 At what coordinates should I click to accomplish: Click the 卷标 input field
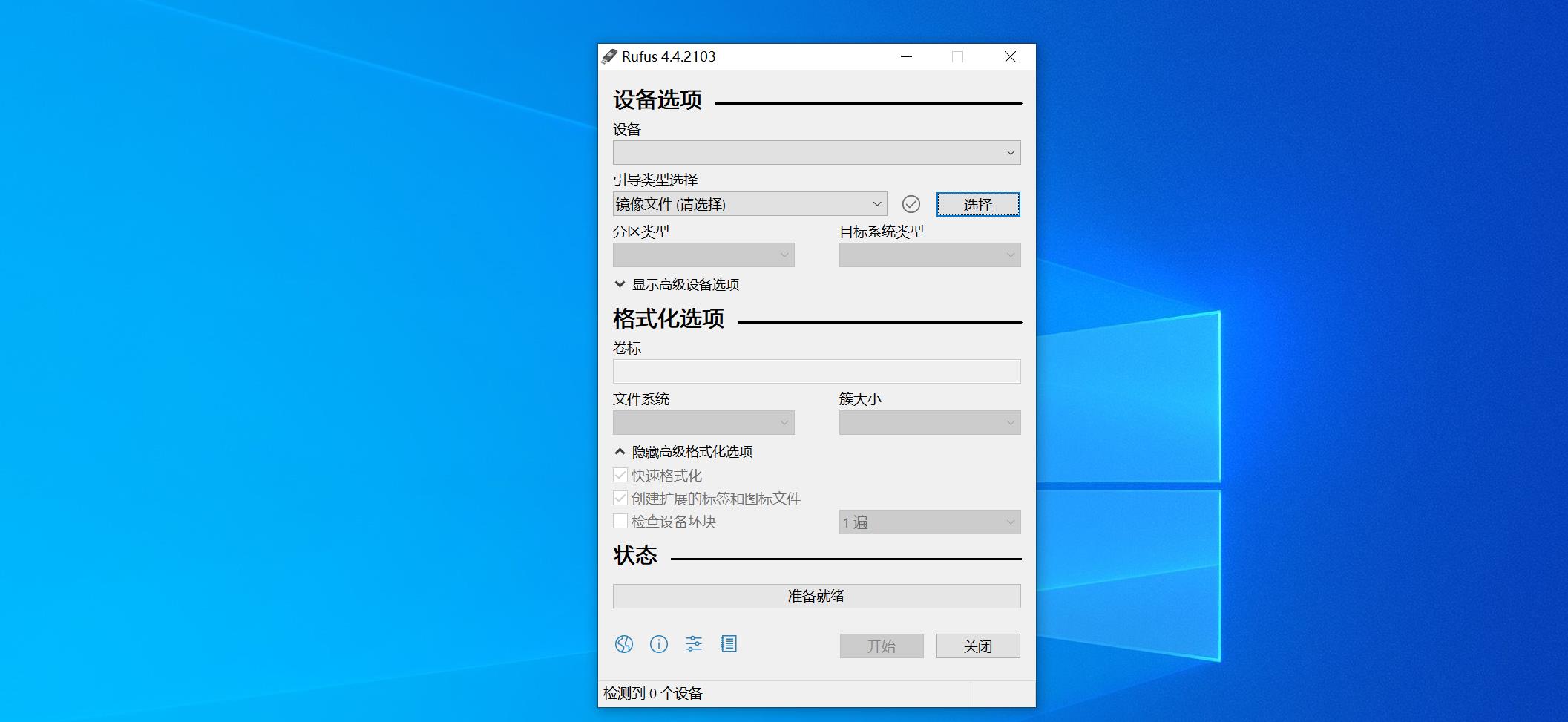[x=816, y=371]
